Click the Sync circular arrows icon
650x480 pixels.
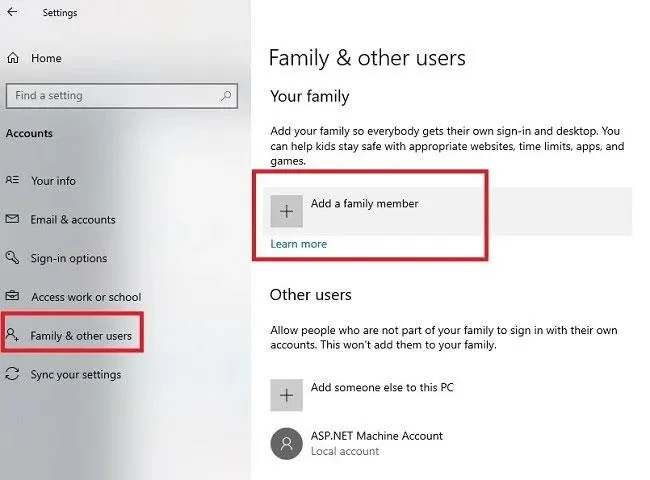coord(12,373)
